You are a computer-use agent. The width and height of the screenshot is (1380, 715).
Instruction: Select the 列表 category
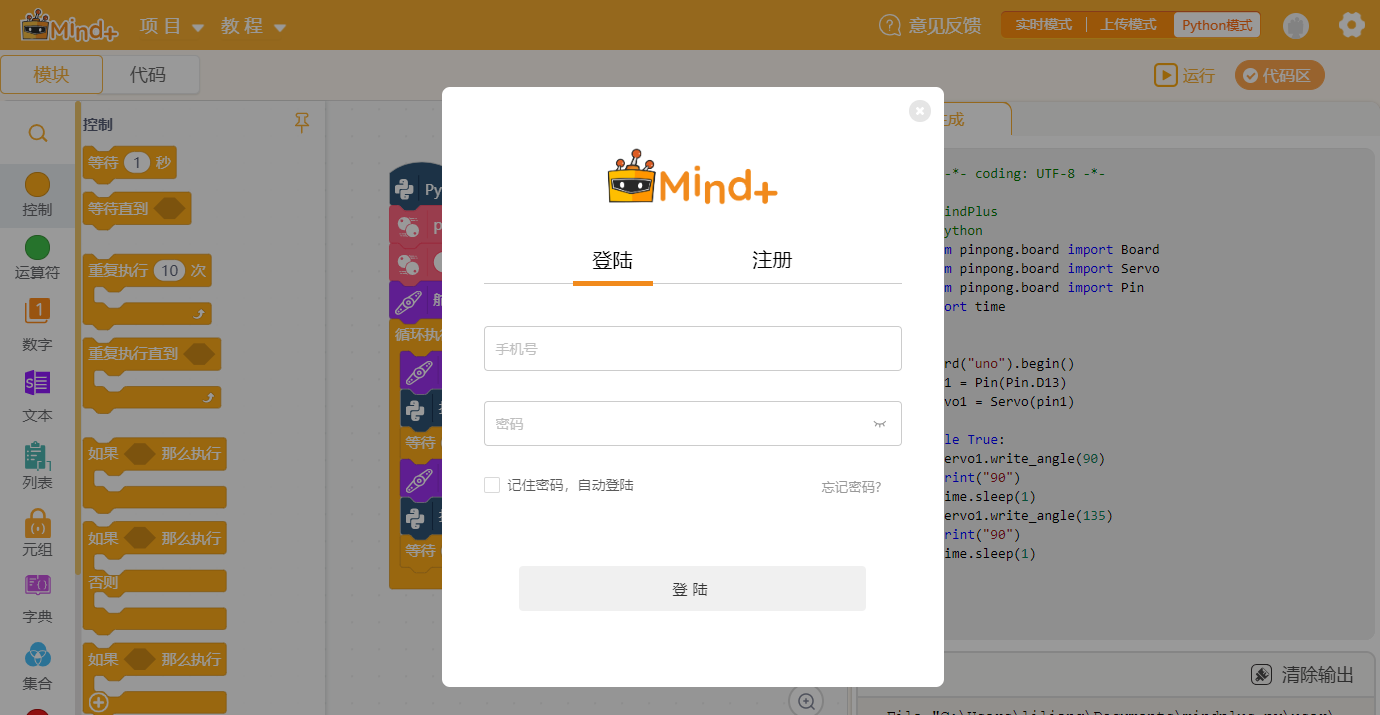(x=37, y=466)
